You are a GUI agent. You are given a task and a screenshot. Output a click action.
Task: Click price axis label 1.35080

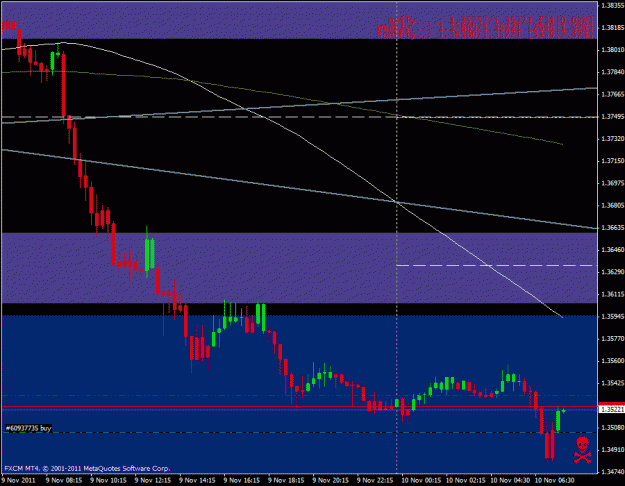(613, 427)
